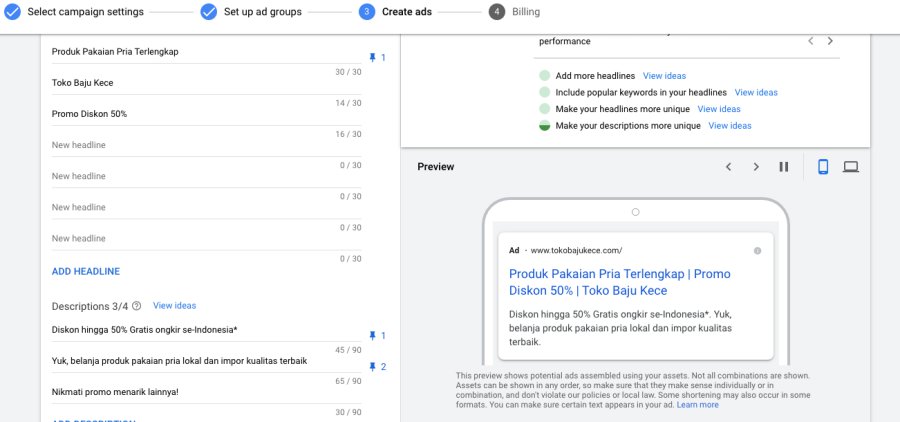
Task: Edit the Promo Diskon 50% headline field
Action: [x=207, y=114]
